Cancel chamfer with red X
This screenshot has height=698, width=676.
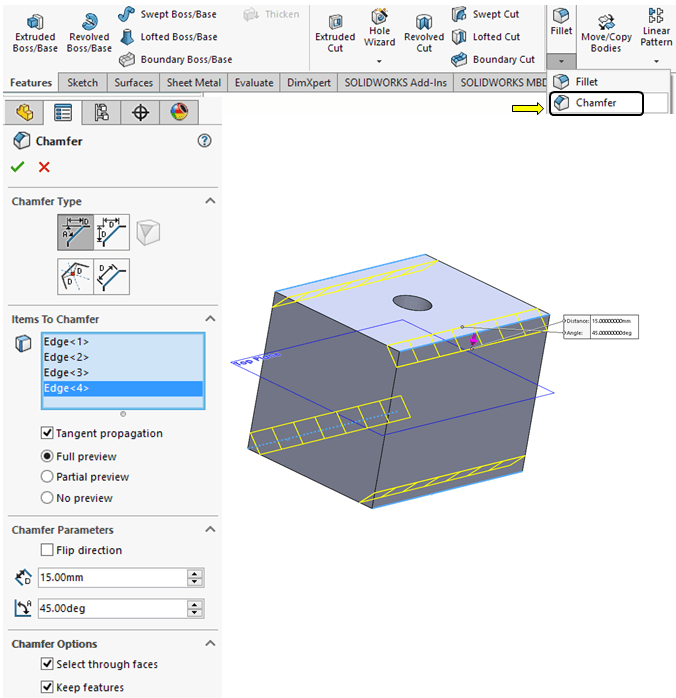coord(44,167)
